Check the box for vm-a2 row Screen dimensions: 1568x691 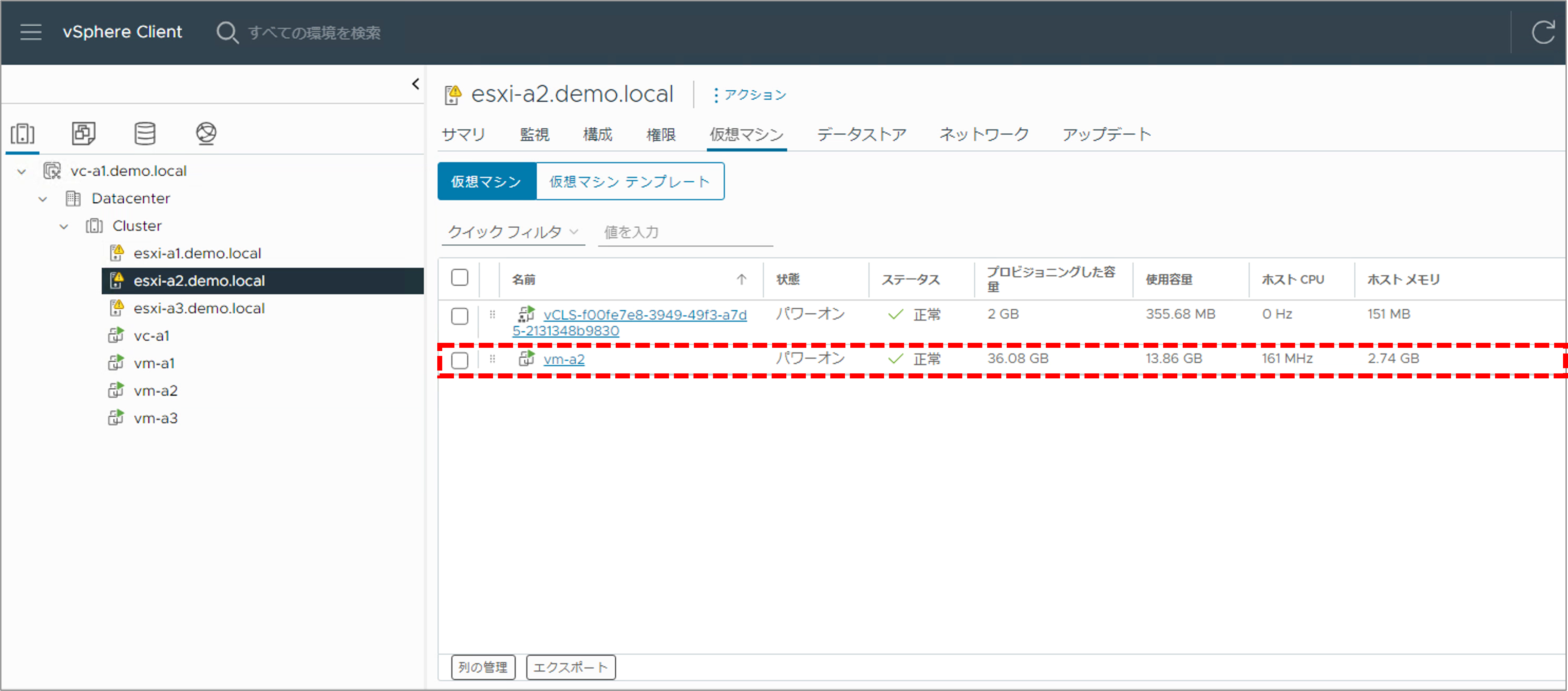tap(460, 360)
